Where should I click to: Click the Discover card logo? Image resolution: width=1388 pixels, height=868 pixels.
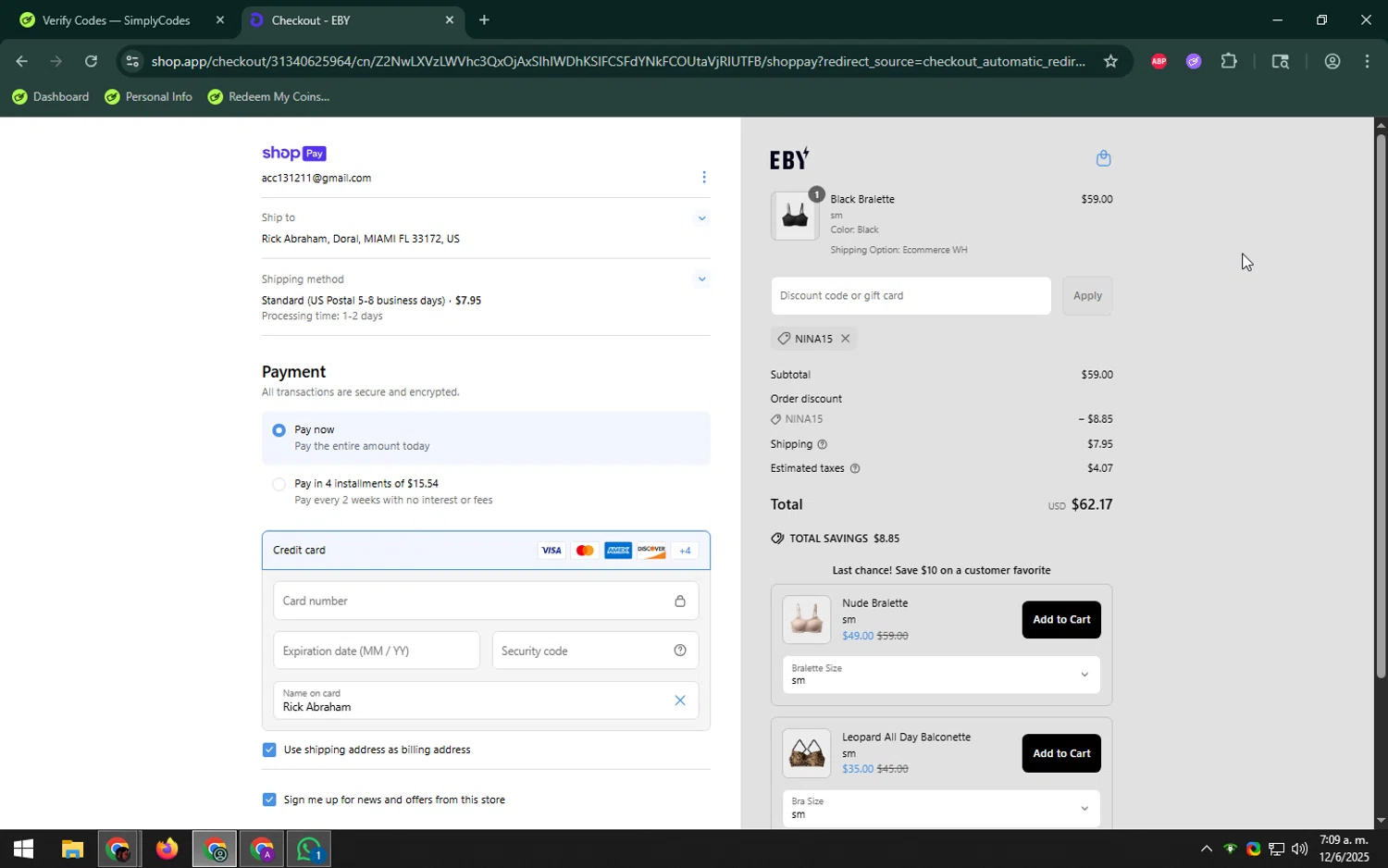(x=651, y=551)
